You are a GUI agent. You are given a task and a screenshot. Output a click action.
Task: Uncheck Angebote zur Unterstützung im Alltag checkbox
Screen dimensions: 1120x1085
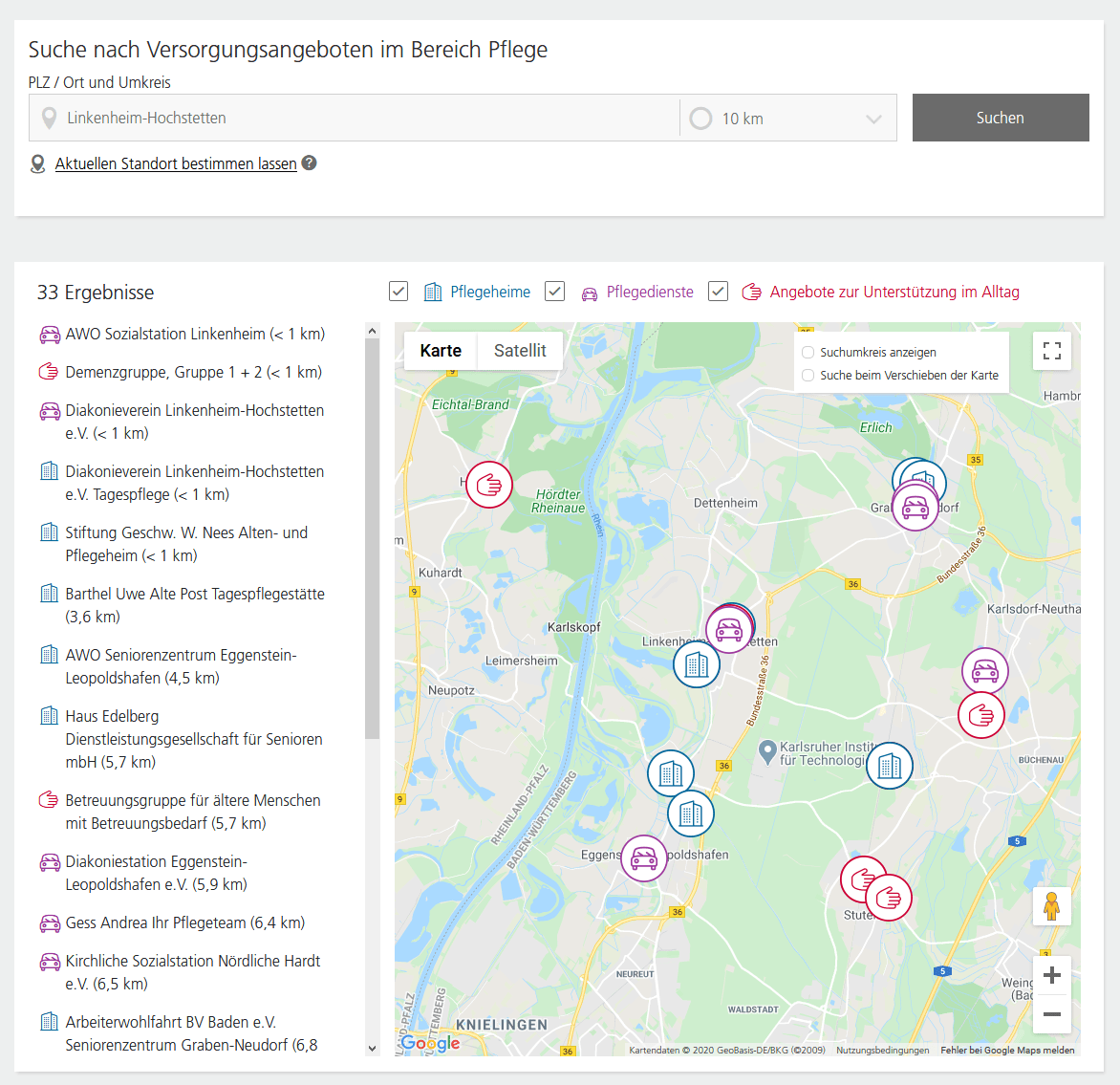coord(718,292)
